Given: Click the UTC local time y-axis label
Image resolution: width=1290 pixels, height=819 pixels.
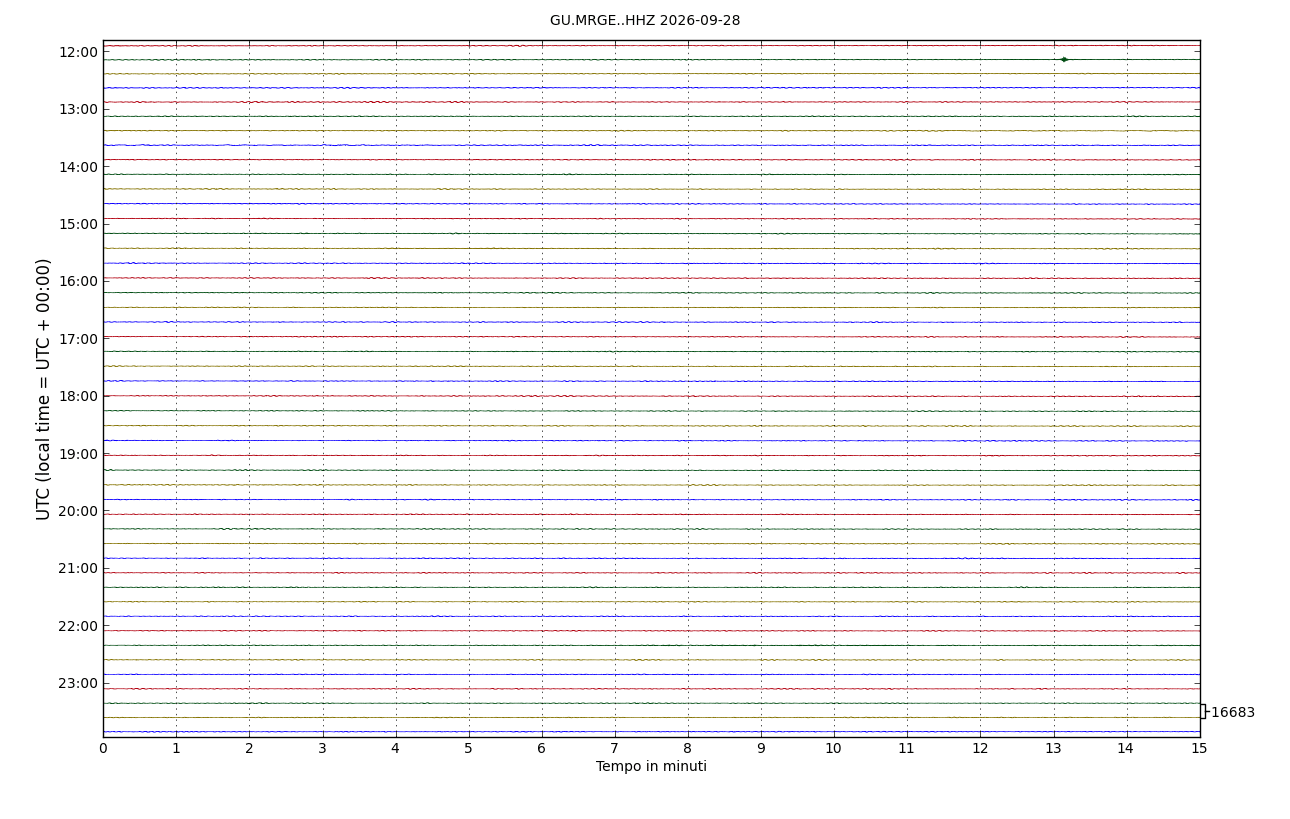Looking at the screenshot, I should coord(44,389).
